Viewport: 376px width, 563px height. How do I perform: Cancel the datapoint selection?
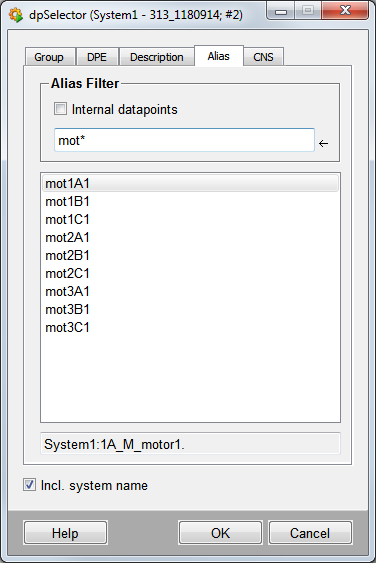pyautogui.click(x=310, y=533)
